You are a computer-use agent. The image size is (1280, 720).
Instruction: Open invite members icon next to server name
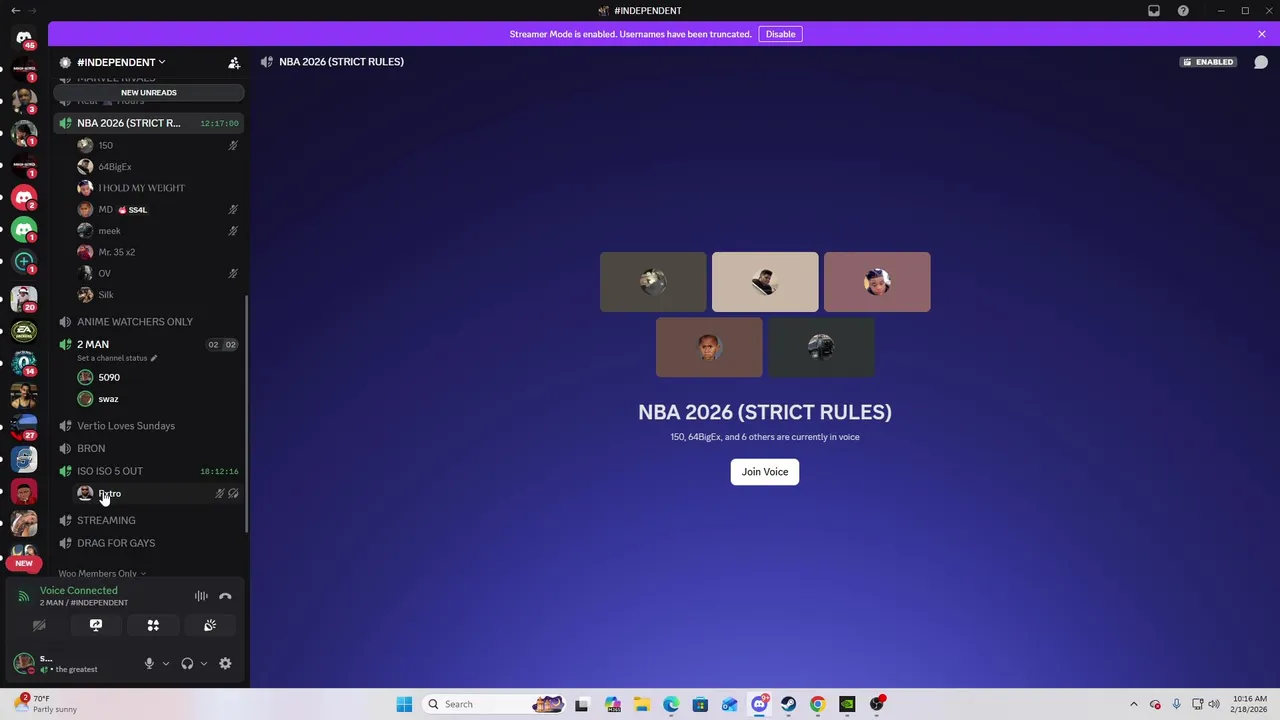click(x=234, y=62)
